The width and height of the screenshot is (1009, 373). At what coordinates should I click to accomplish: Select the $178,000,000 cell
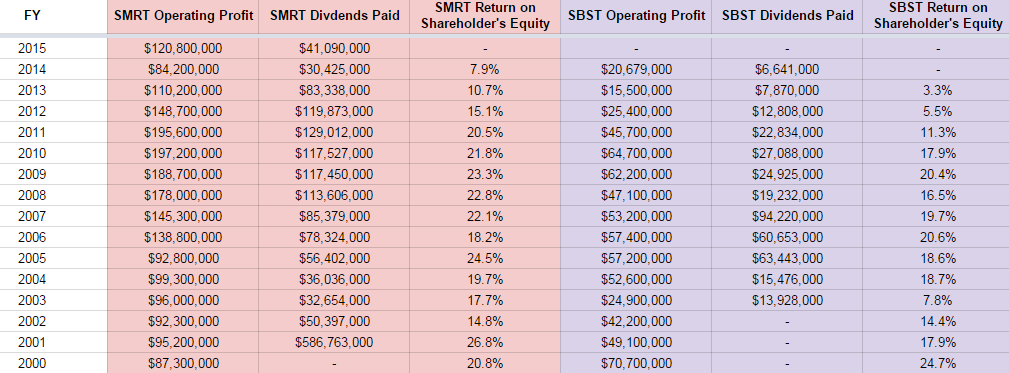point(183,196)
